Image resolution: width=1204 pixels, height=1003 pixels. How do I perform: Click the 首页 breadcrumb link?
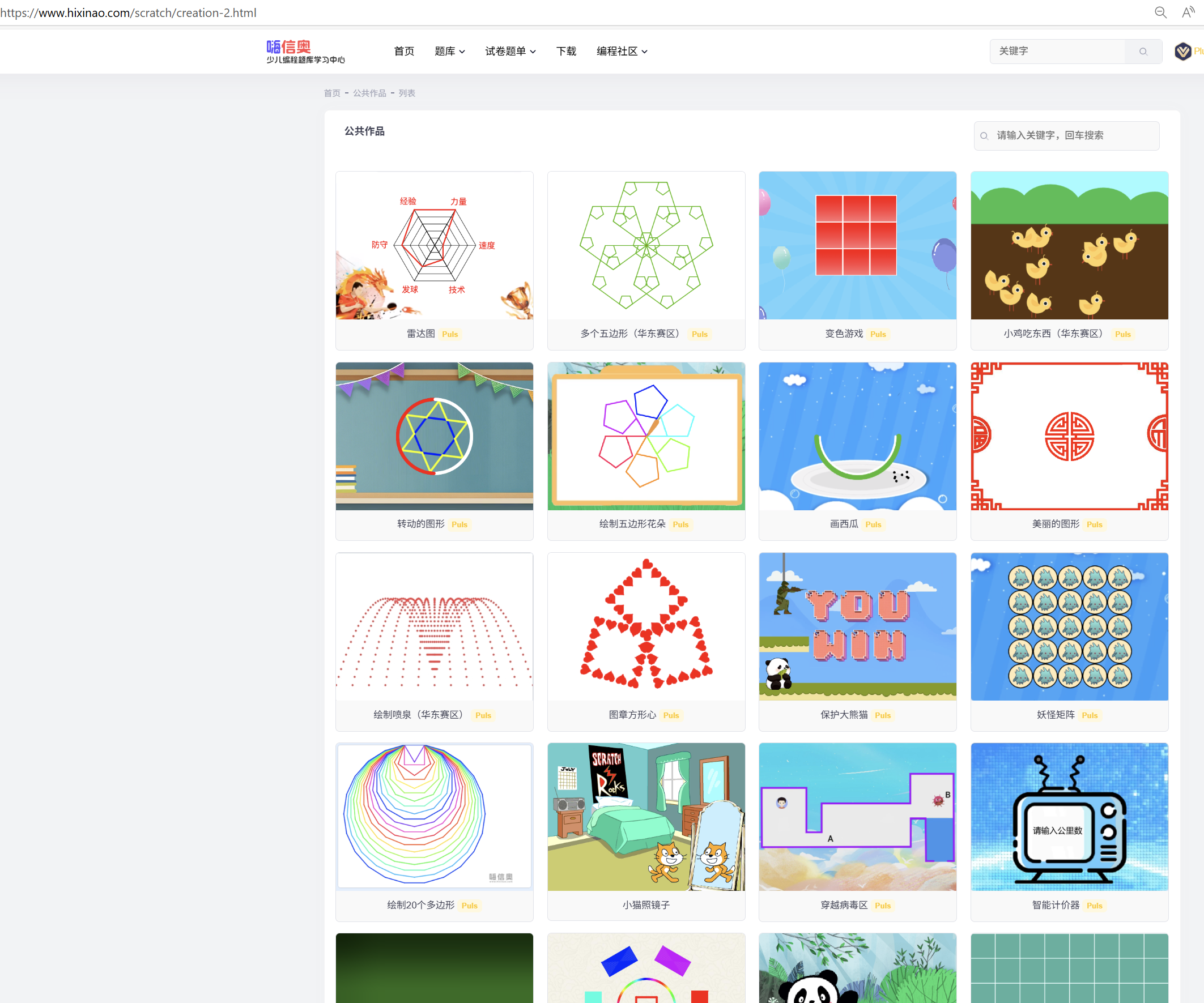pyautogui.click(x=332, y=93)
